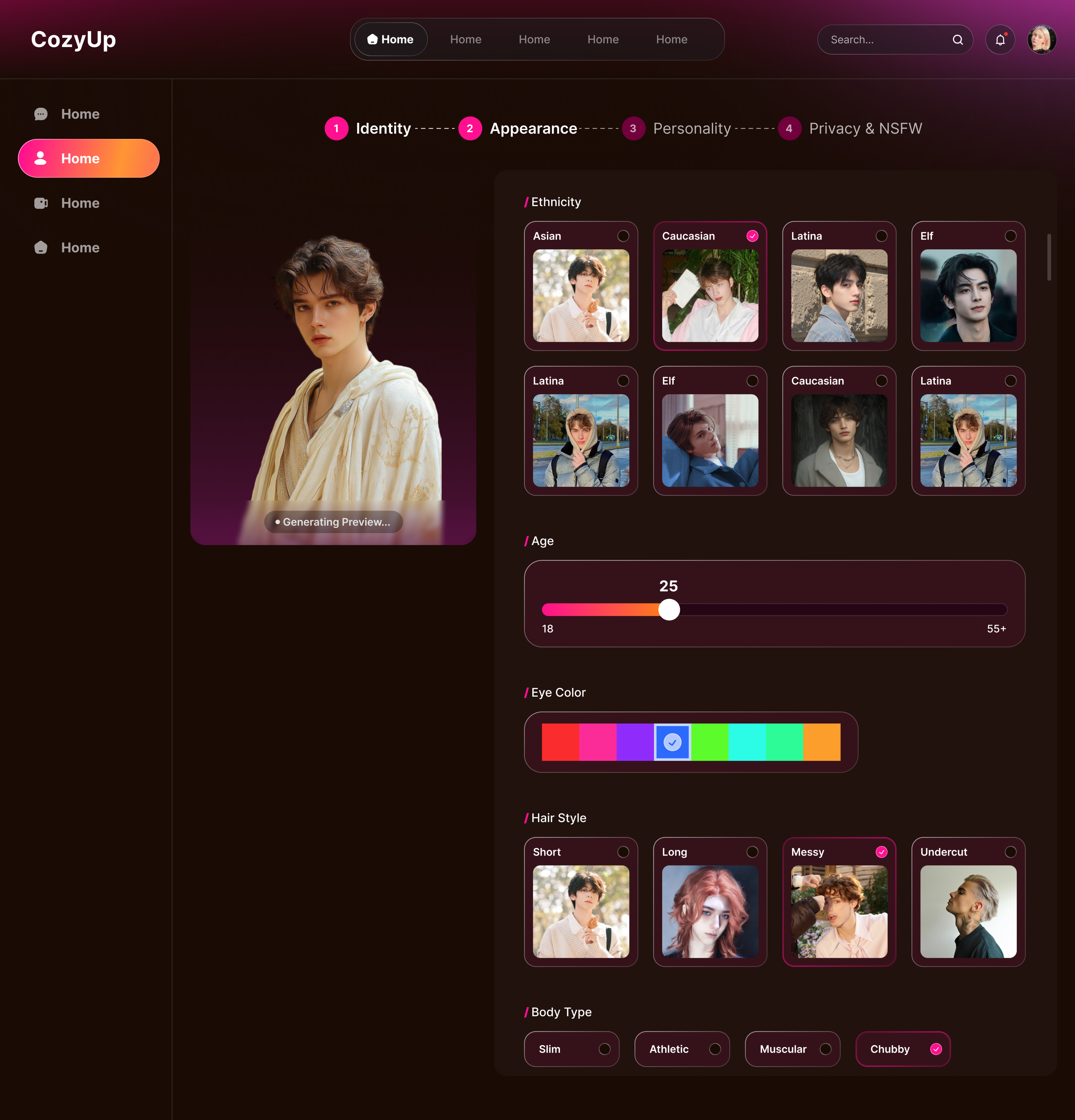Click the step 1 Identity circle
Image resolution: width=1075 pixels, height=1120 pixels.
pyautogui.click(x=337, y=129)
